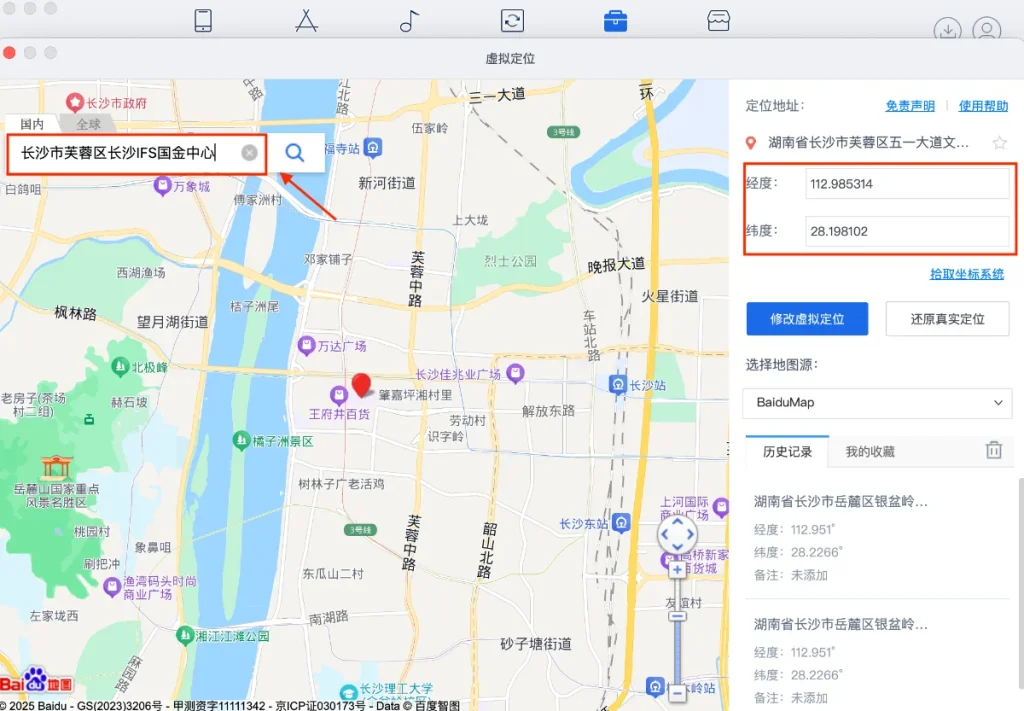Click the 还原真实定位 button
The height and width of the screenshot is (711, 1024).
pyautogui.click(x=947, y=319)
